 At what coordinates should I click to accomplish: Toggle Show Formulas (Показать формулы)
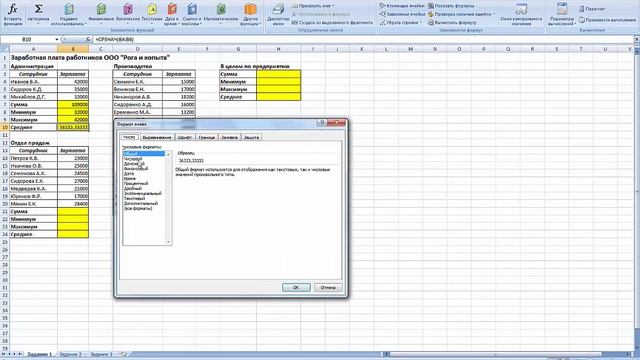pos(451,6)
